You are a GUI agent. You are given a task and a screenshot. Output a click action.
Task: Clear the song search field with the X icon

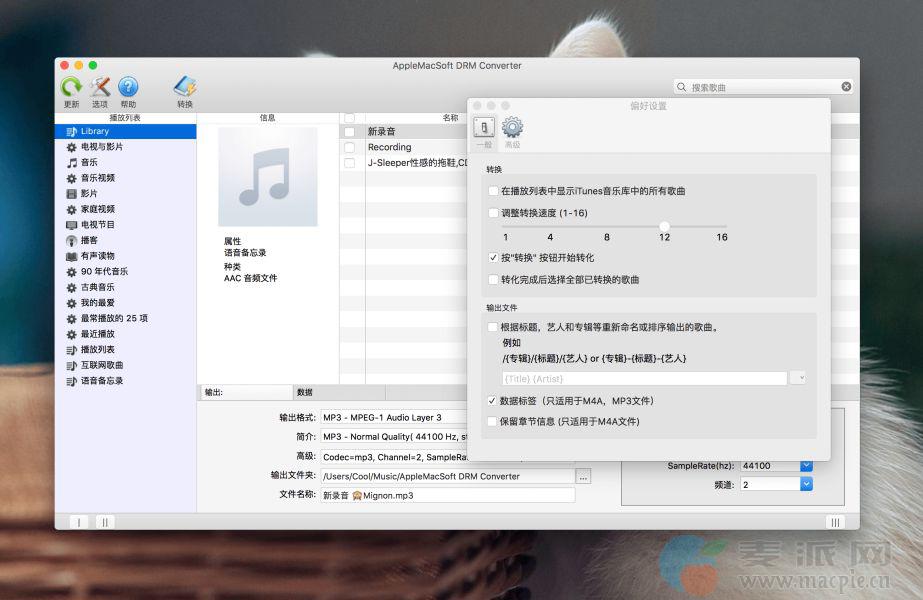click(846, 87)
